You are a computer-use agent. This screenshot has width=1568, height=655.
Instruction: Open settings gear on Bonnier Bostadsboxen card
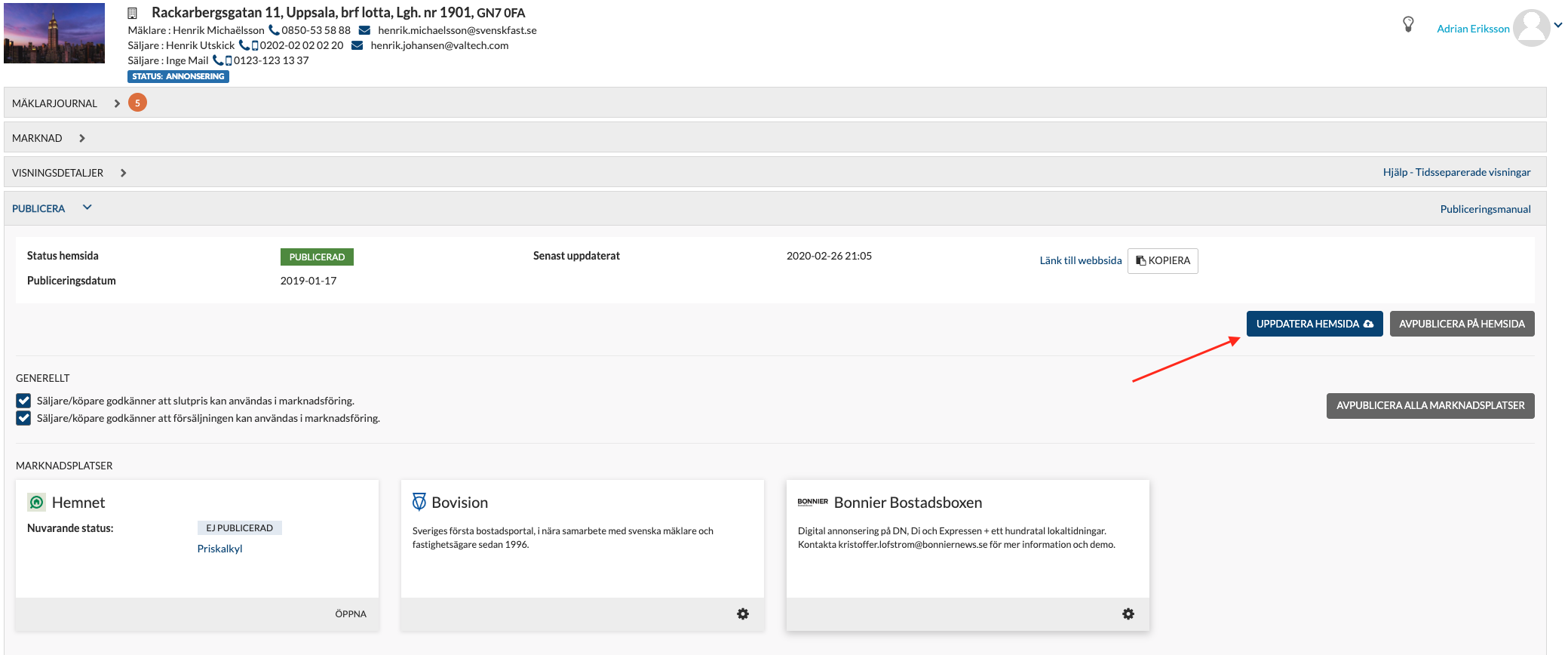tap(1128, 614)
